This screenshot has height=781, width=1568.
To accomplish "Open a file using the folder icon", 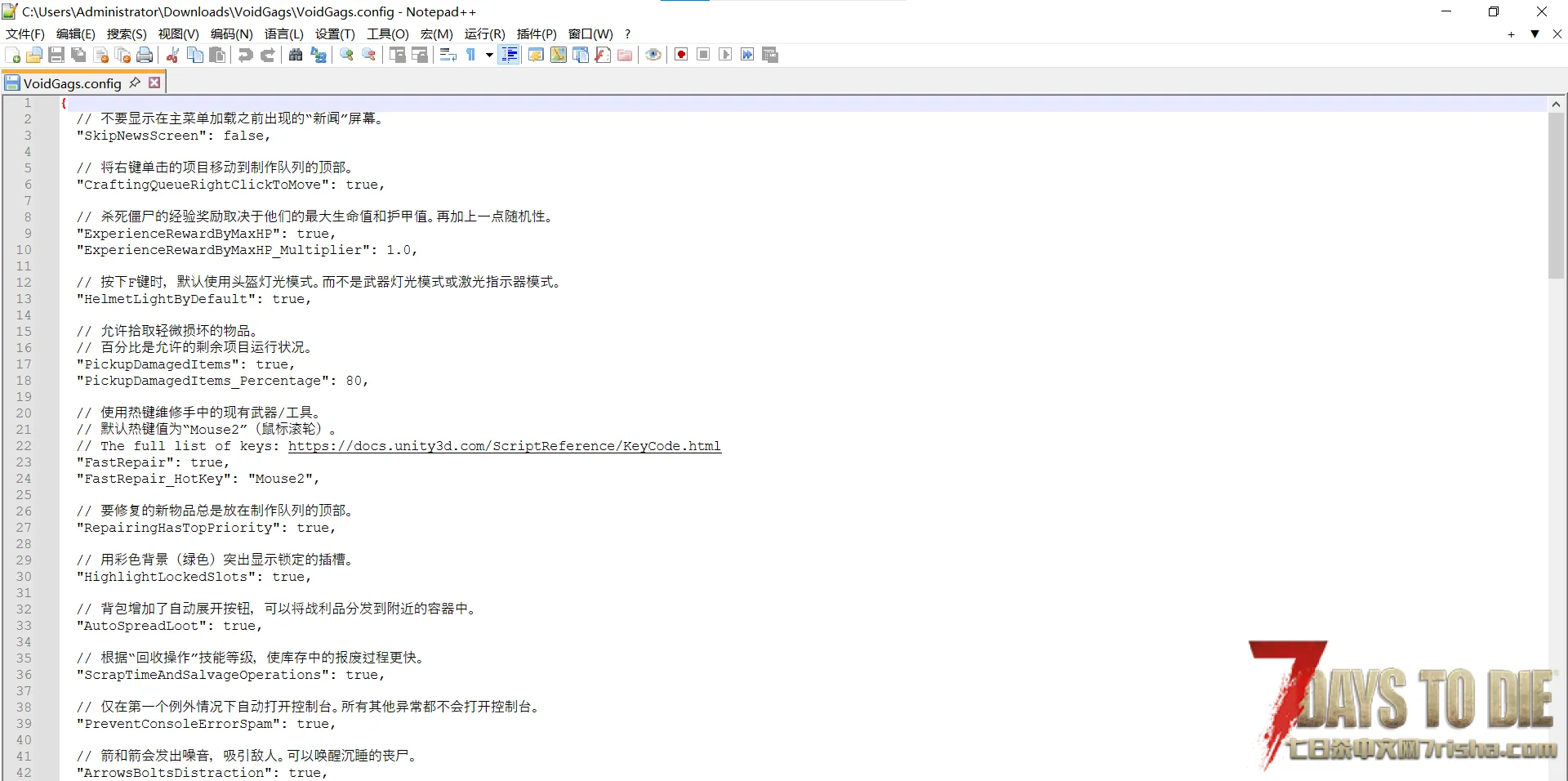I will coord(34,55).
